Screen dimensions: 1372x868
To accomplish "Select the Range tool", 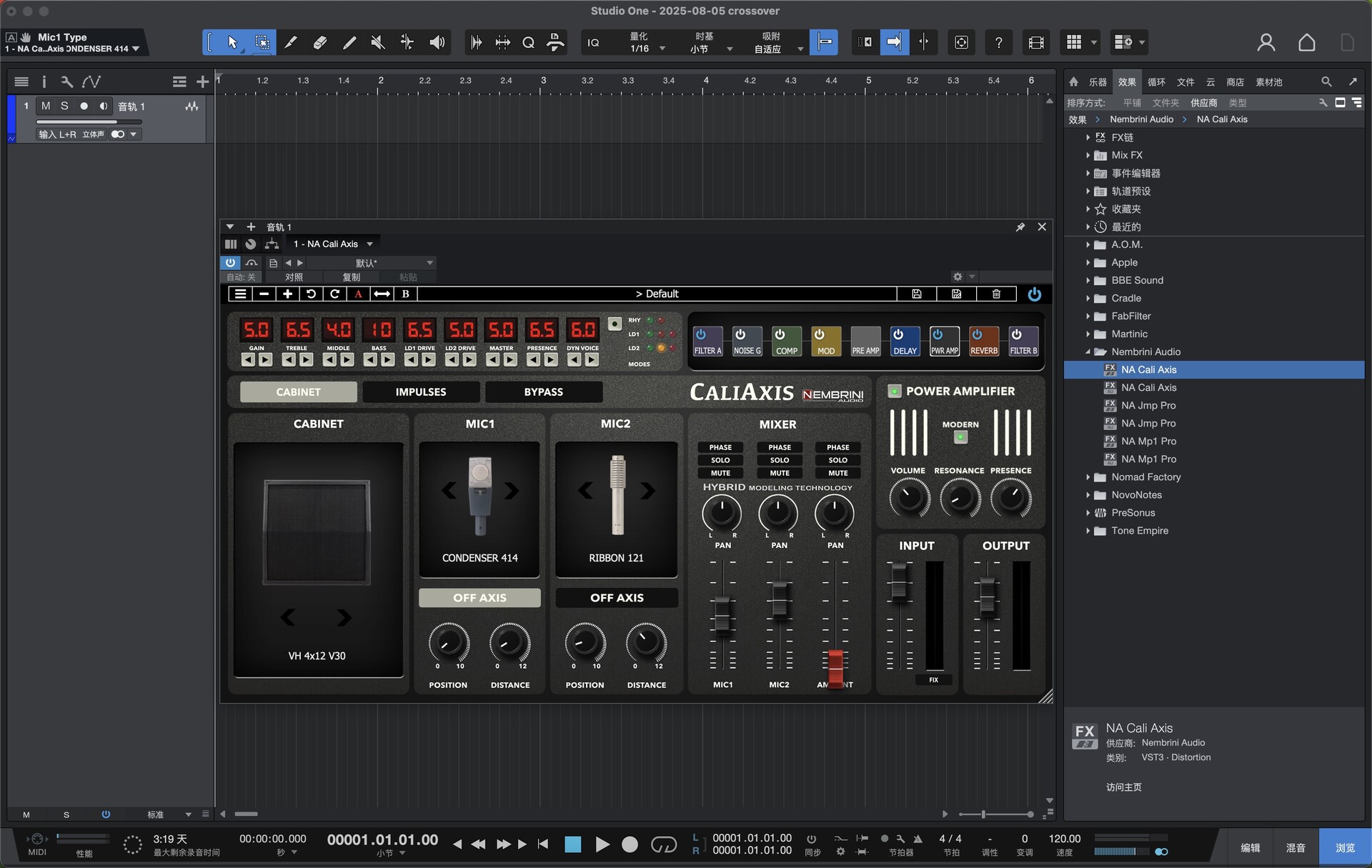I will click(x=262, y=43).
